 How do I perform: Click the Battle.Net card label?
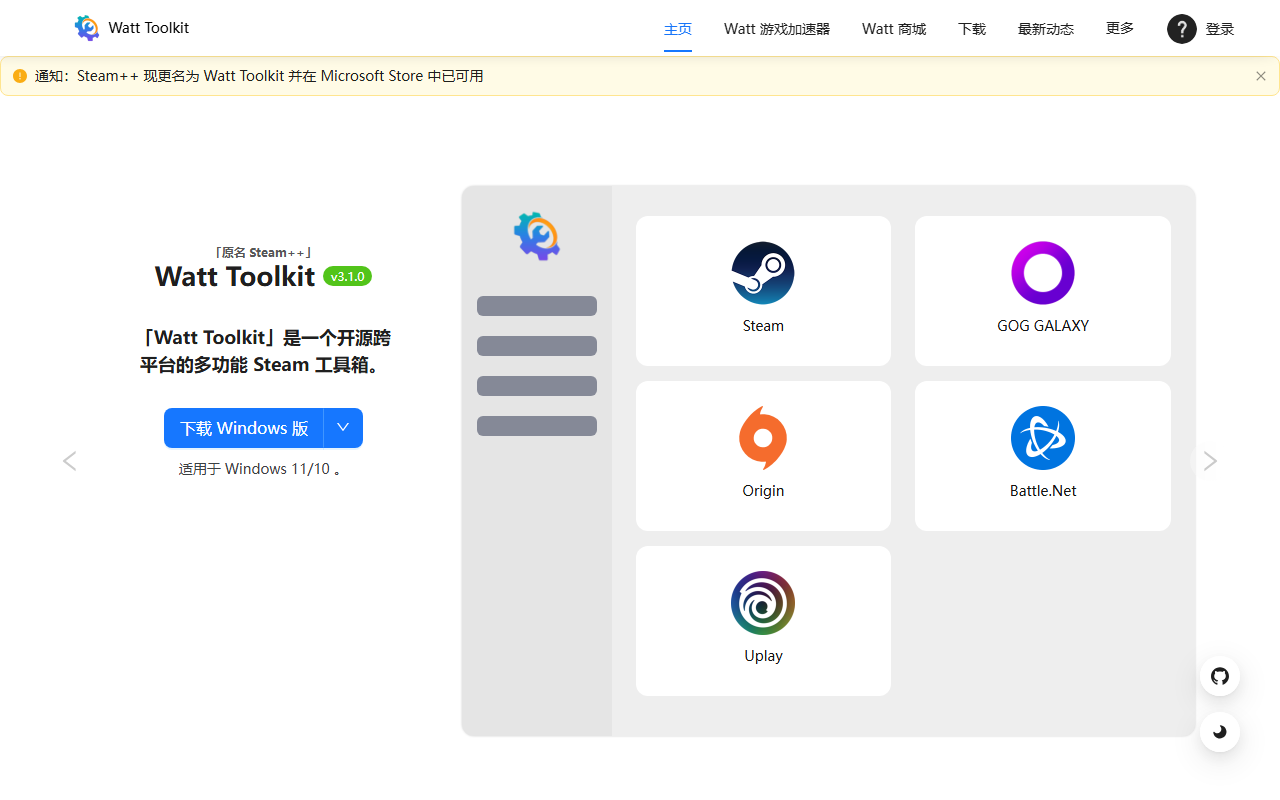(1043, 491)
